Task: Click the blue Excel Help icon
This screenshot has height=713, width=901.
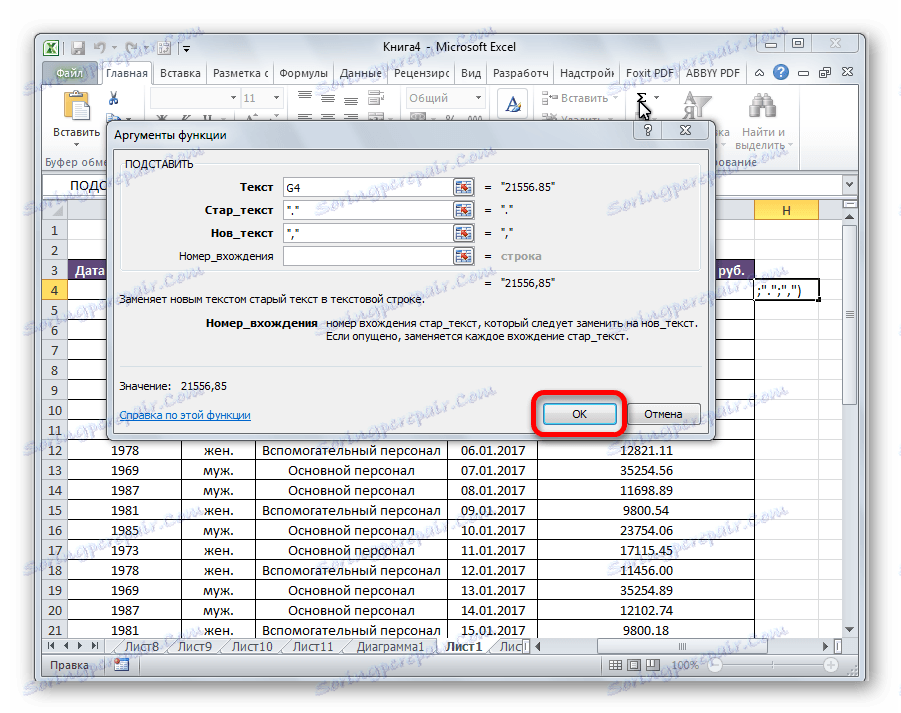Action: pos(781,72)
